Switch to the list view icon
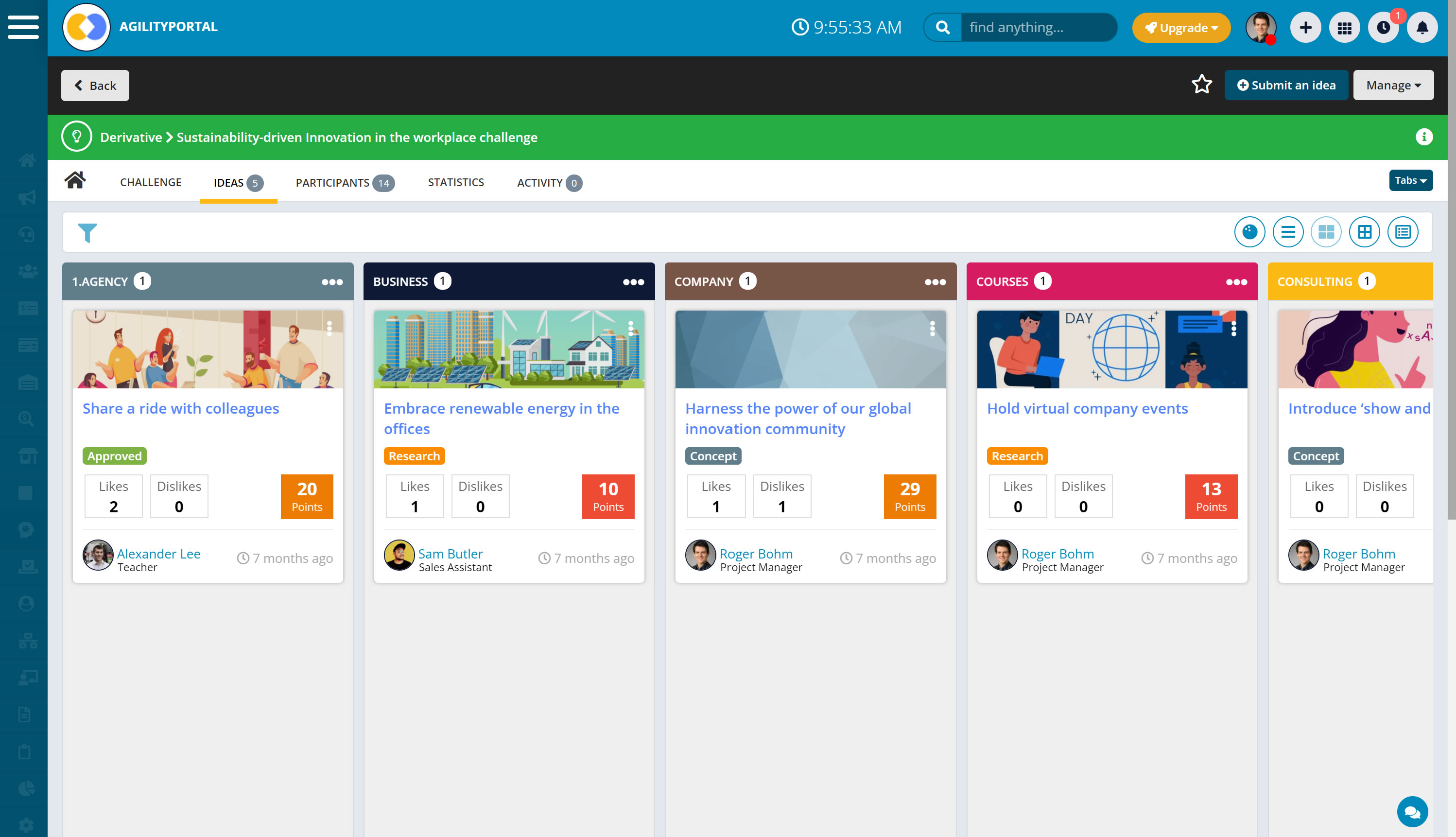The width and height of the screenshot is (1456, 837). 1288,232
